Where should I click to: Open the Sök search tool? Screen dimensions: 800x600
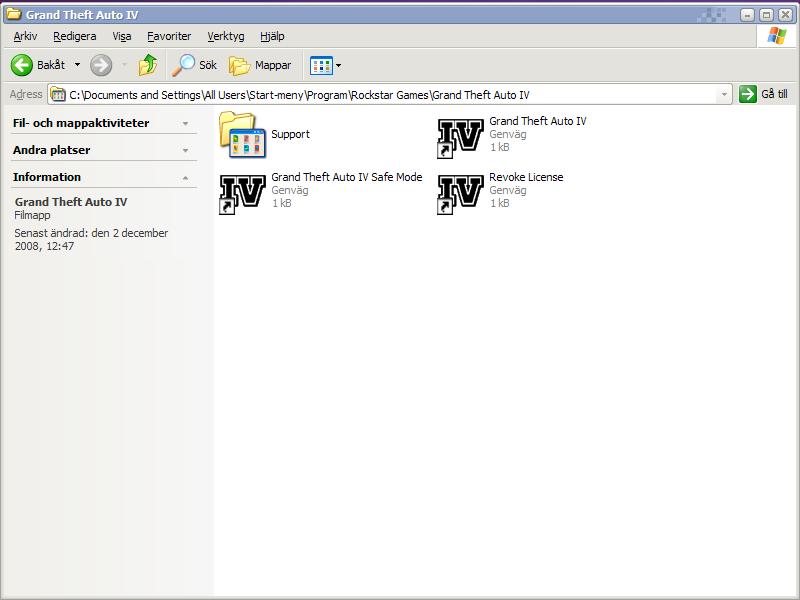click(x=195, y=65)
